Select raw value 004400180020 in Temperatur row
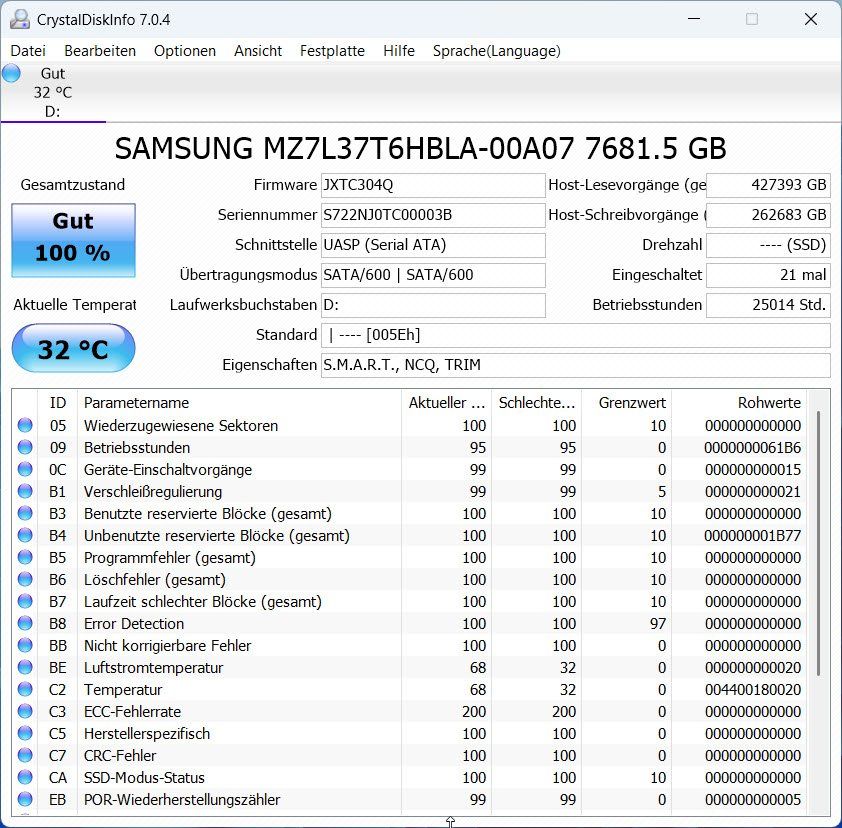The image size is (842, 828). [753, 690]
